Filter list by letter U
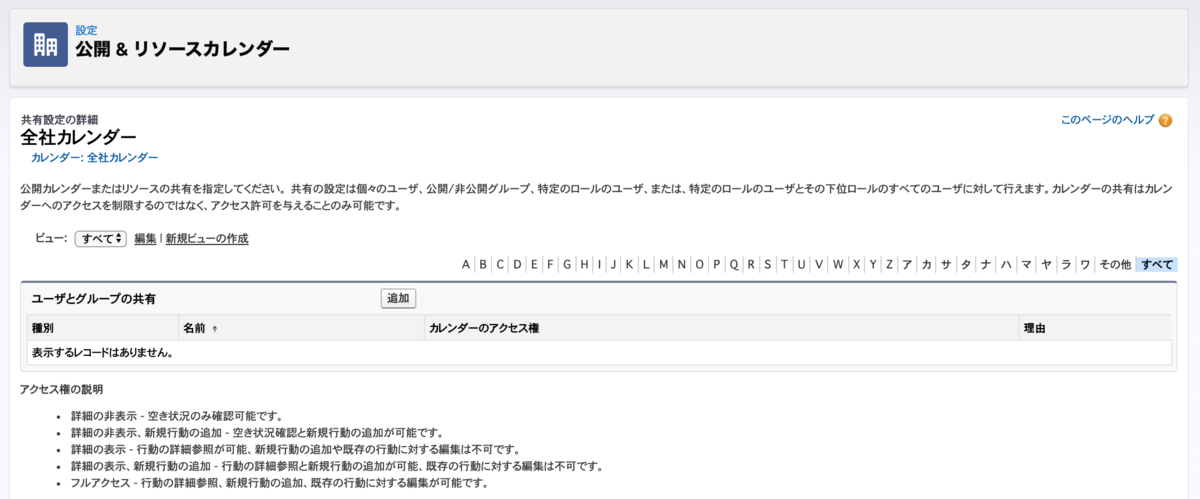This screenshot has width=1200, height=499. pyautogui.click(x=801, y=265)
